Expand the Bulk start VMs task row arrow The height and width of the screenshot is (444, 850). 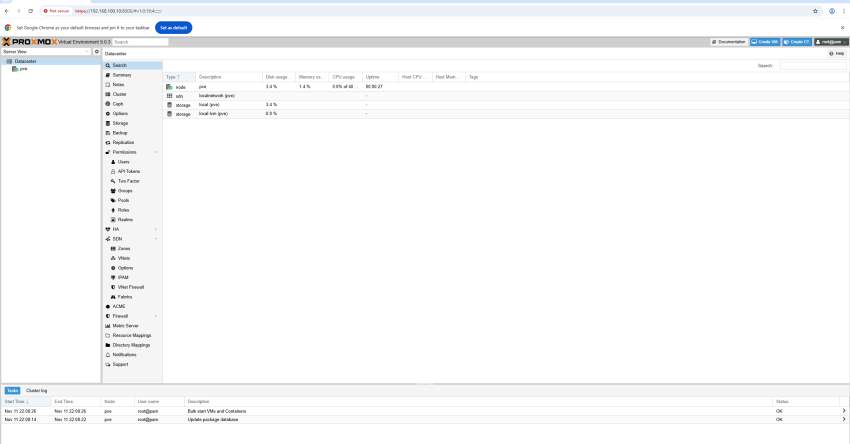844,411
